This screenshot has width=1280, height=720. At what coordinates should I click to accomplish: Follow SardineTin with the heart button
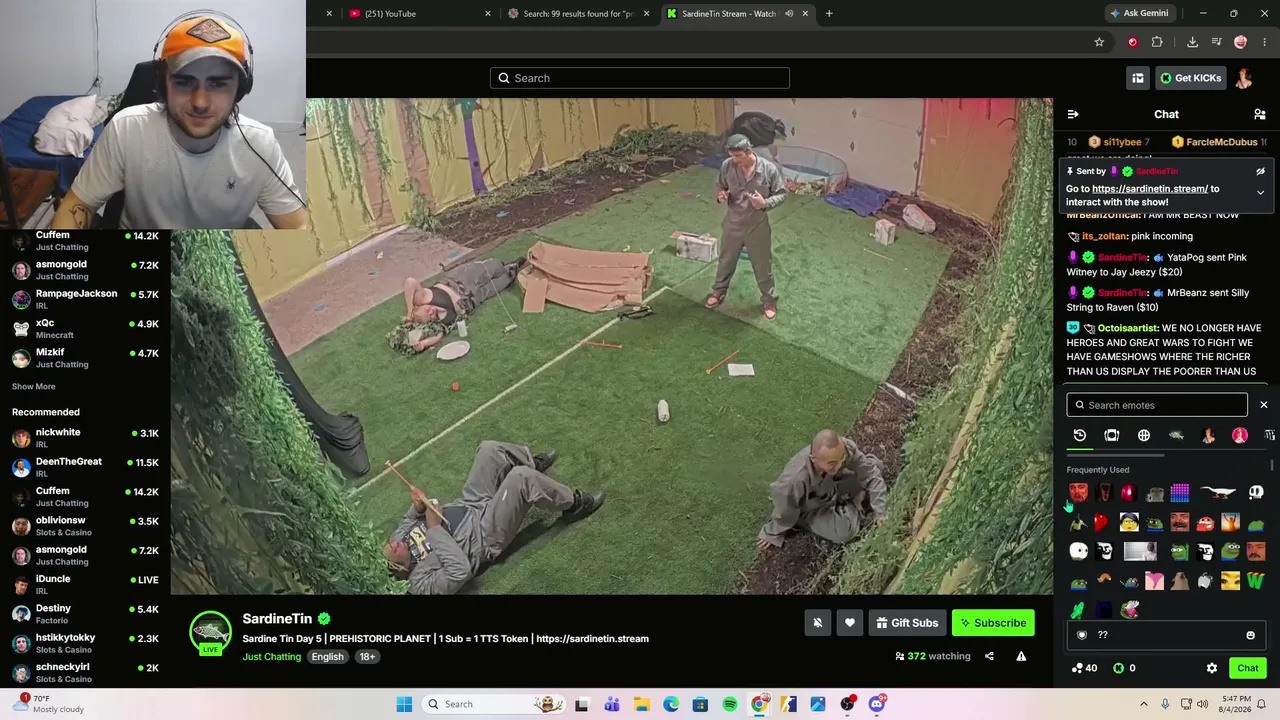point(850,623)
